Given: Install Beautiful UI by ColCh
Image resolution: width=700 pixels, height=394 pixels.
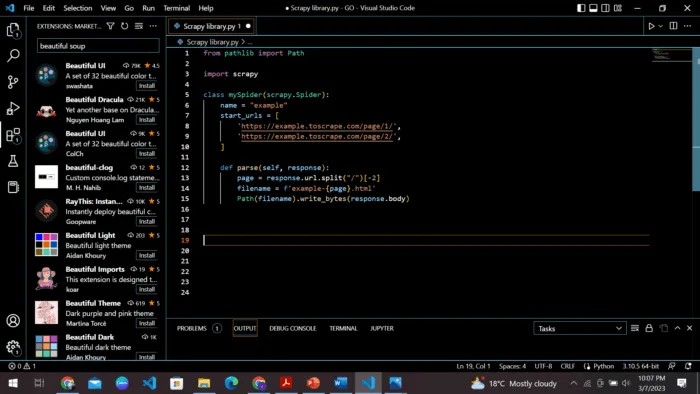Looking at the screenshot, I should coord(146,153).
